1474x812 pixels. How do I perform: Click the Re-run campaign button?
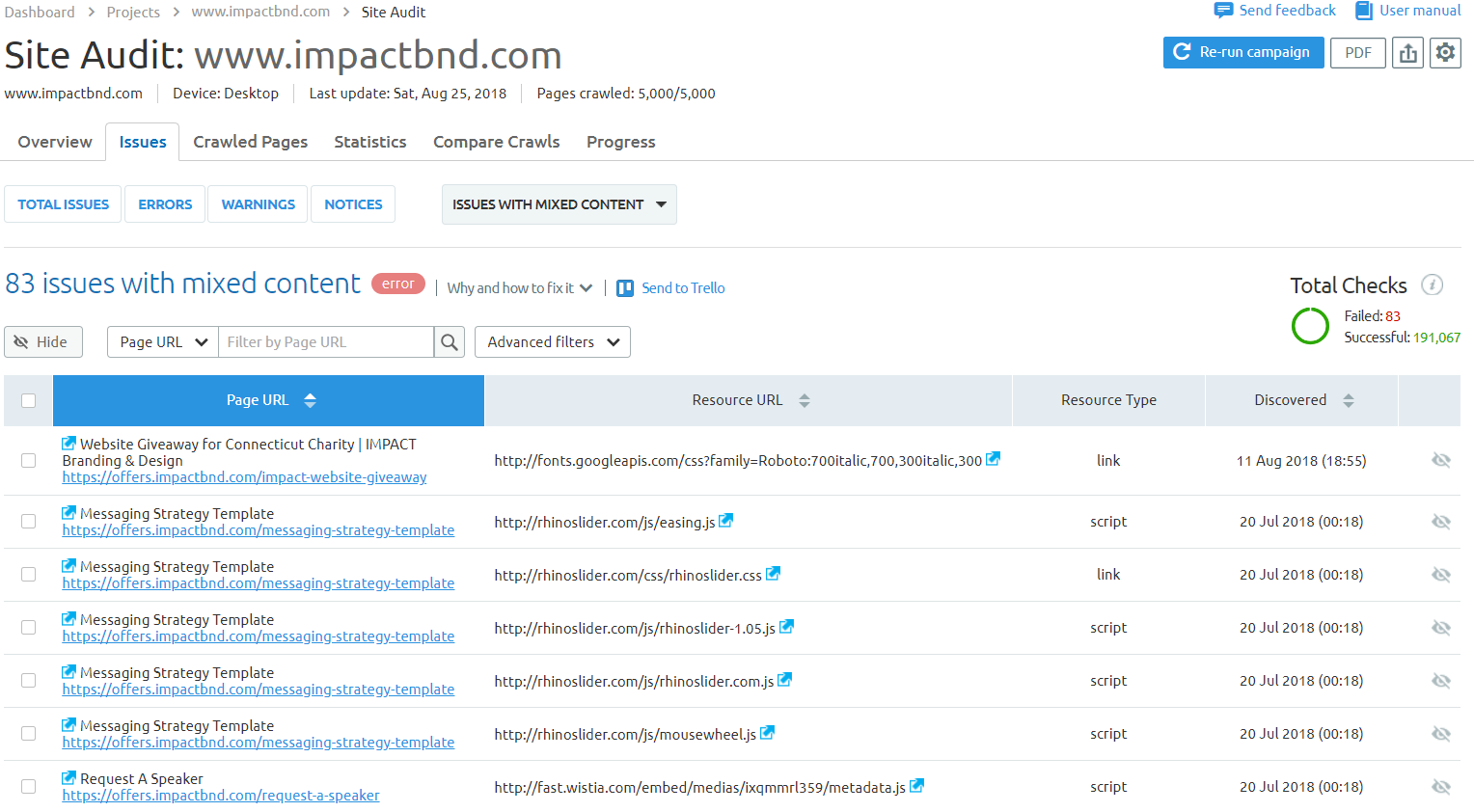pos(1242,53)
